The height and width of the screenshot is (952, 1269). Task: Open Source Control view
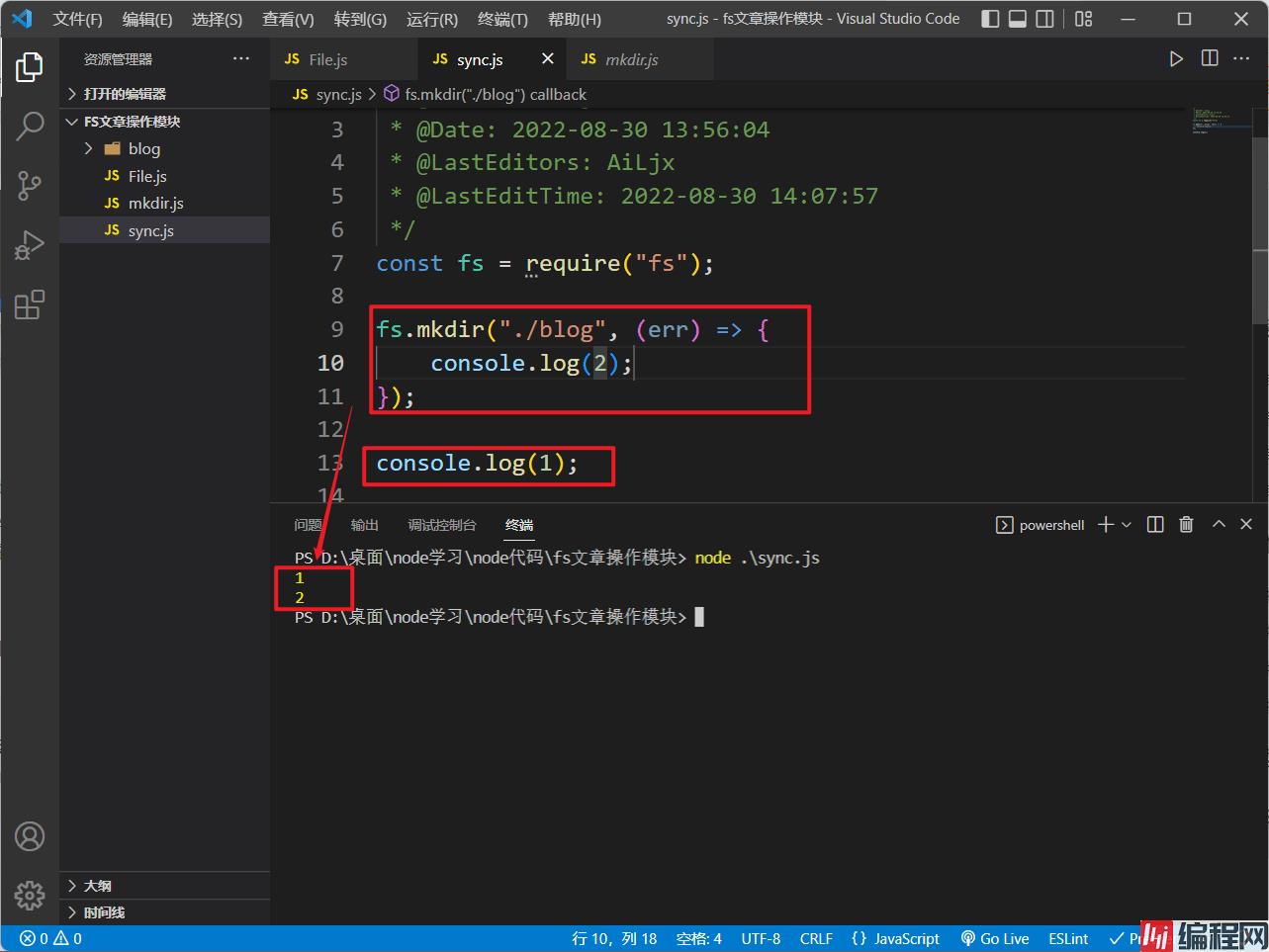[30, 185]
